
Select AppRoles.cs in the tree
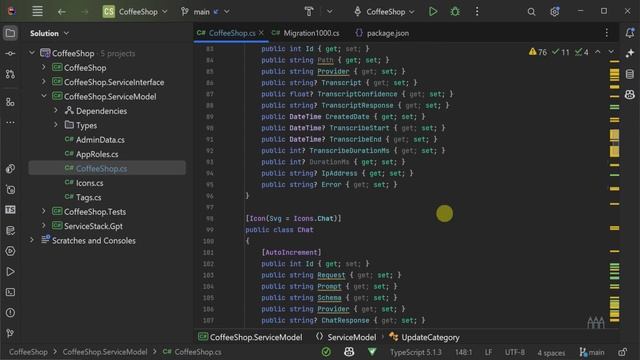click(97, 154)
